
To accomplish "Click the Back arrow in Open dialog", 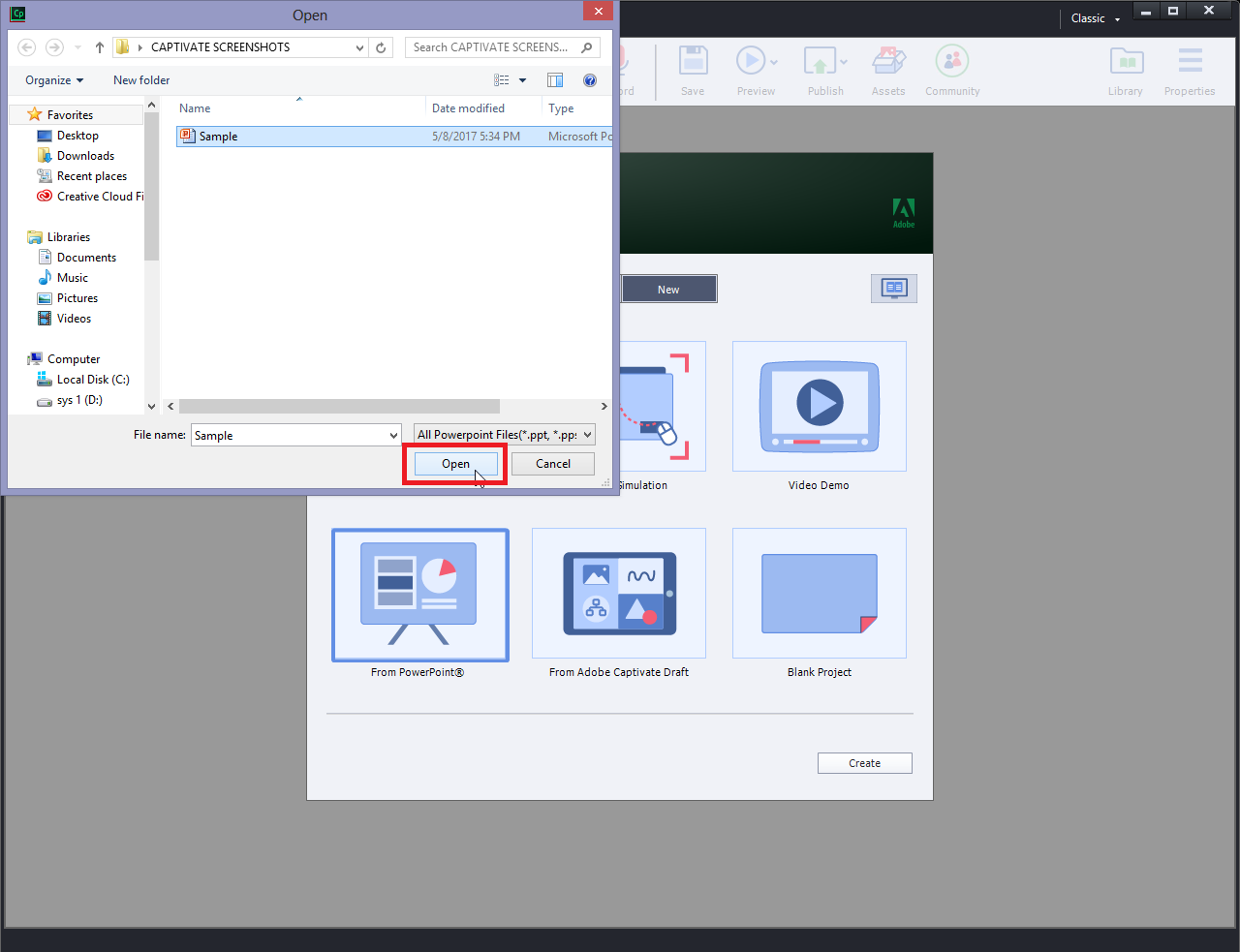I will [27, 47].
